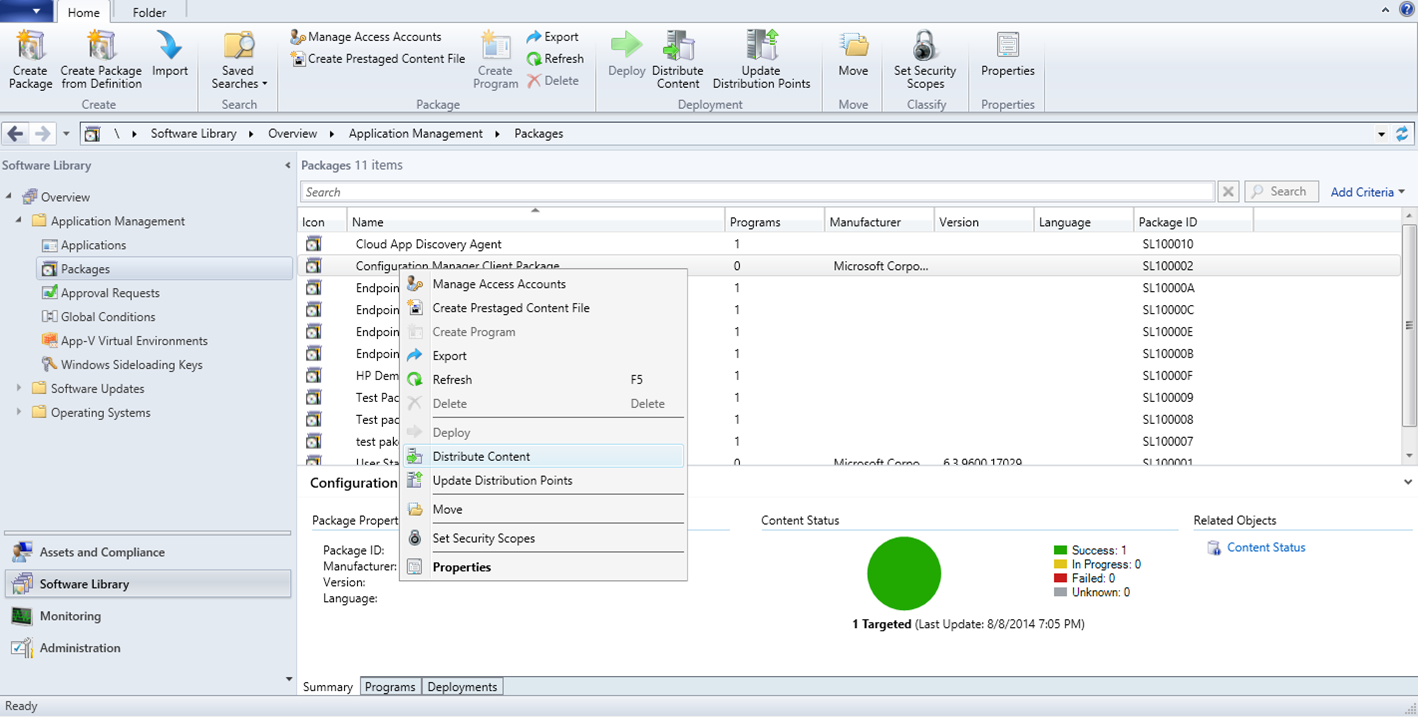
Task: Expand the Software Updates tree node
Action: click(x=19, y=388)
